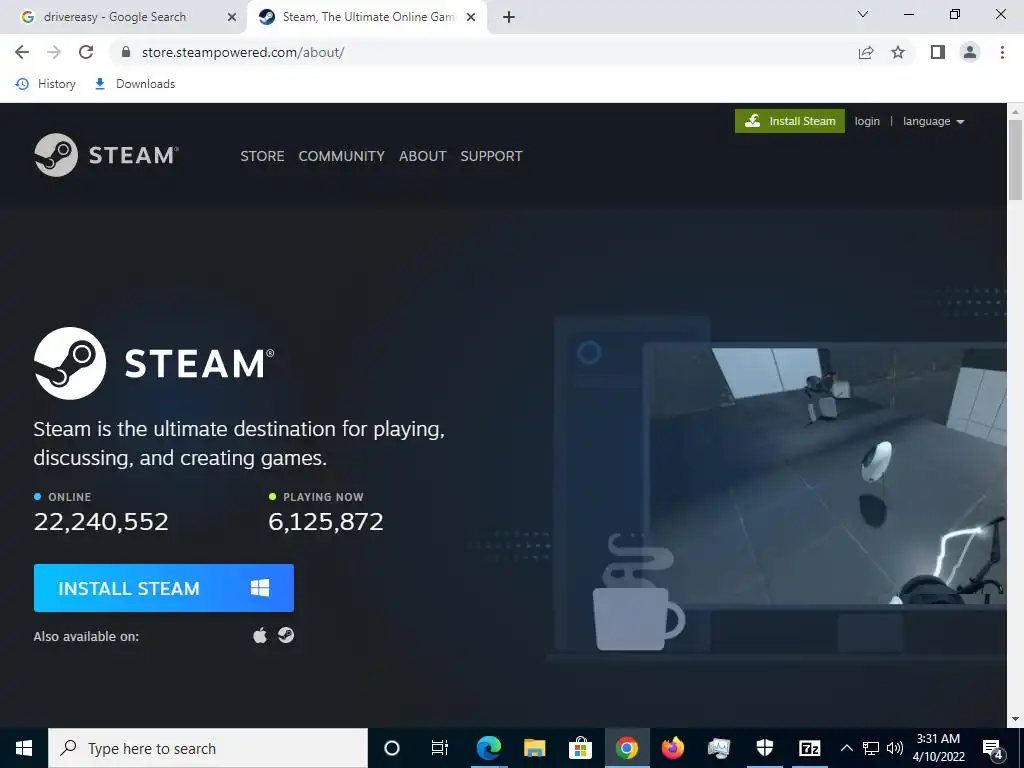Click the scrollbar down arrow

pos(1016,719)
